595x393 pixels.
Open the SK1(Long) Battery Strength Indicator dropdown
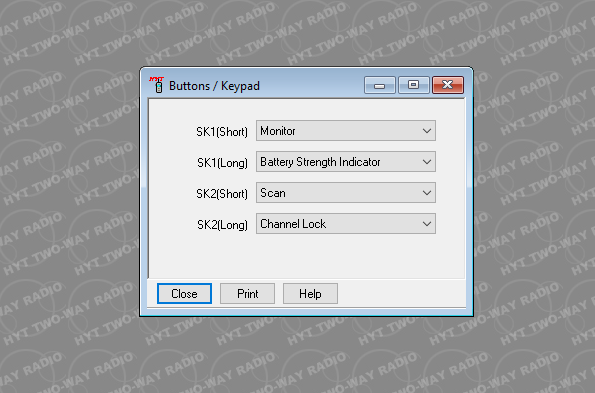[346, 162]
